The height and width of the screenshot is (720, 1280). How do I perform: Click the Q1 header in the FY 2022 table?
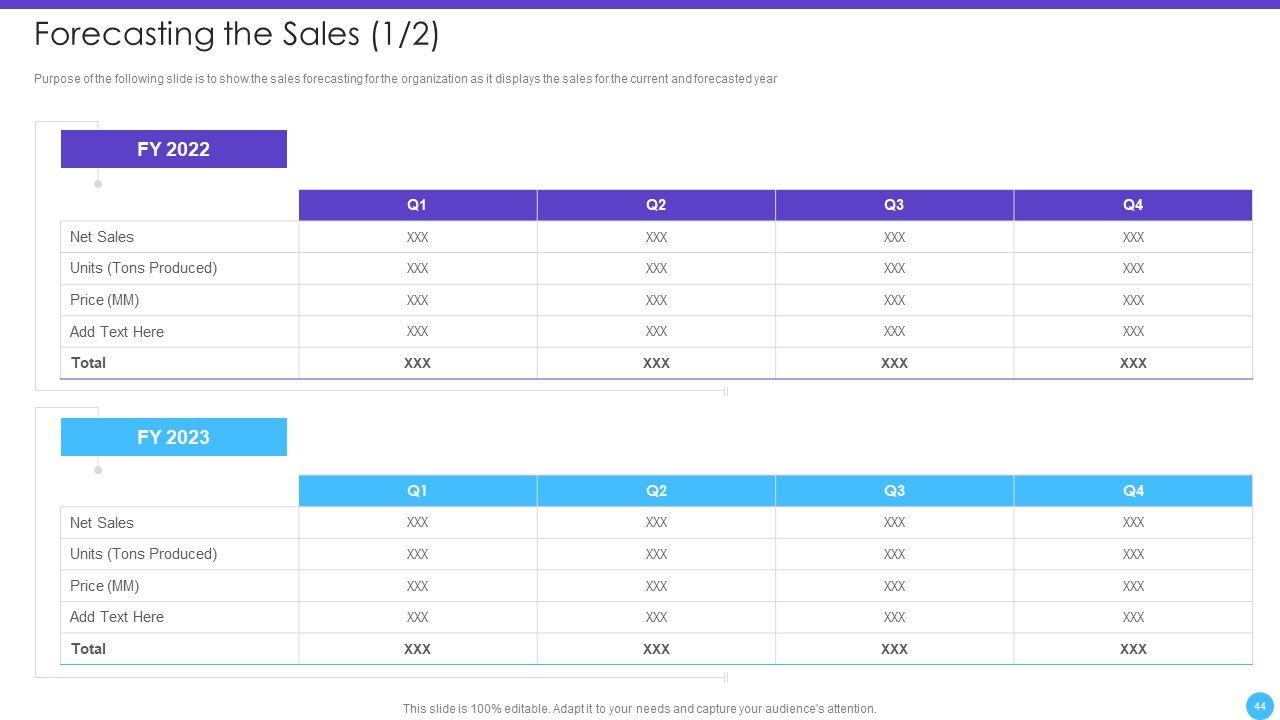click(417, 205)
